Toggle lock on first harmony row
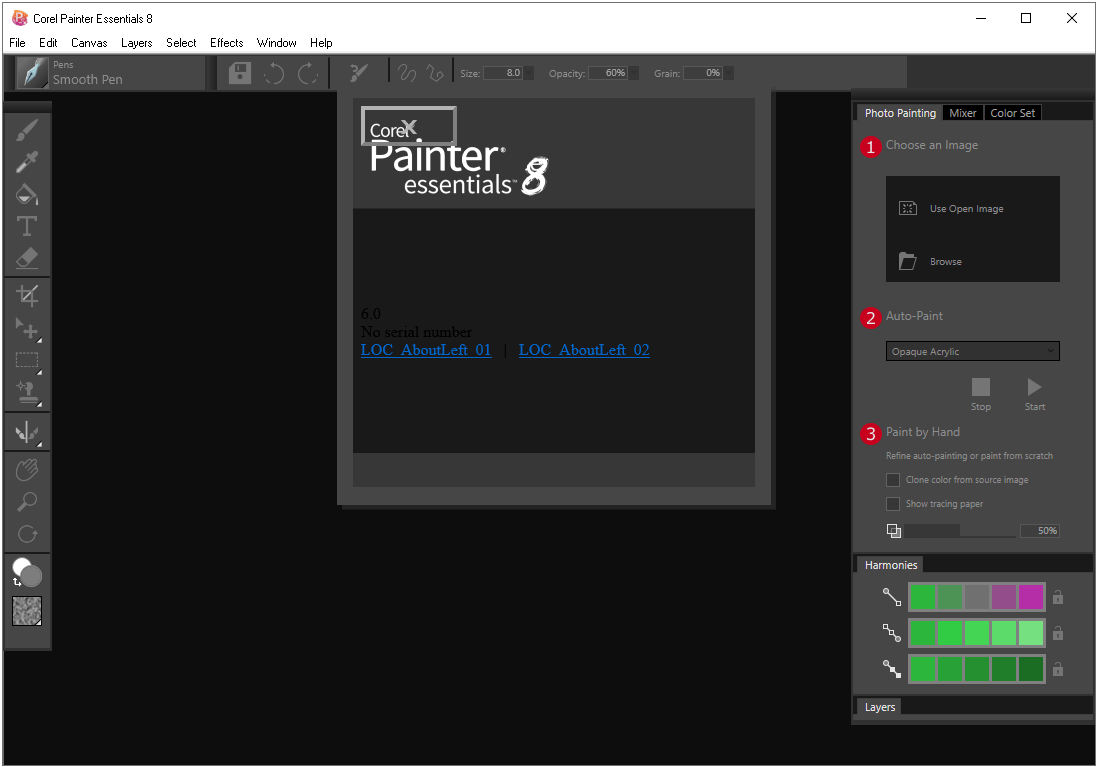The width and height of the screenshot is (1098, 767). [x=1058, y=597]
